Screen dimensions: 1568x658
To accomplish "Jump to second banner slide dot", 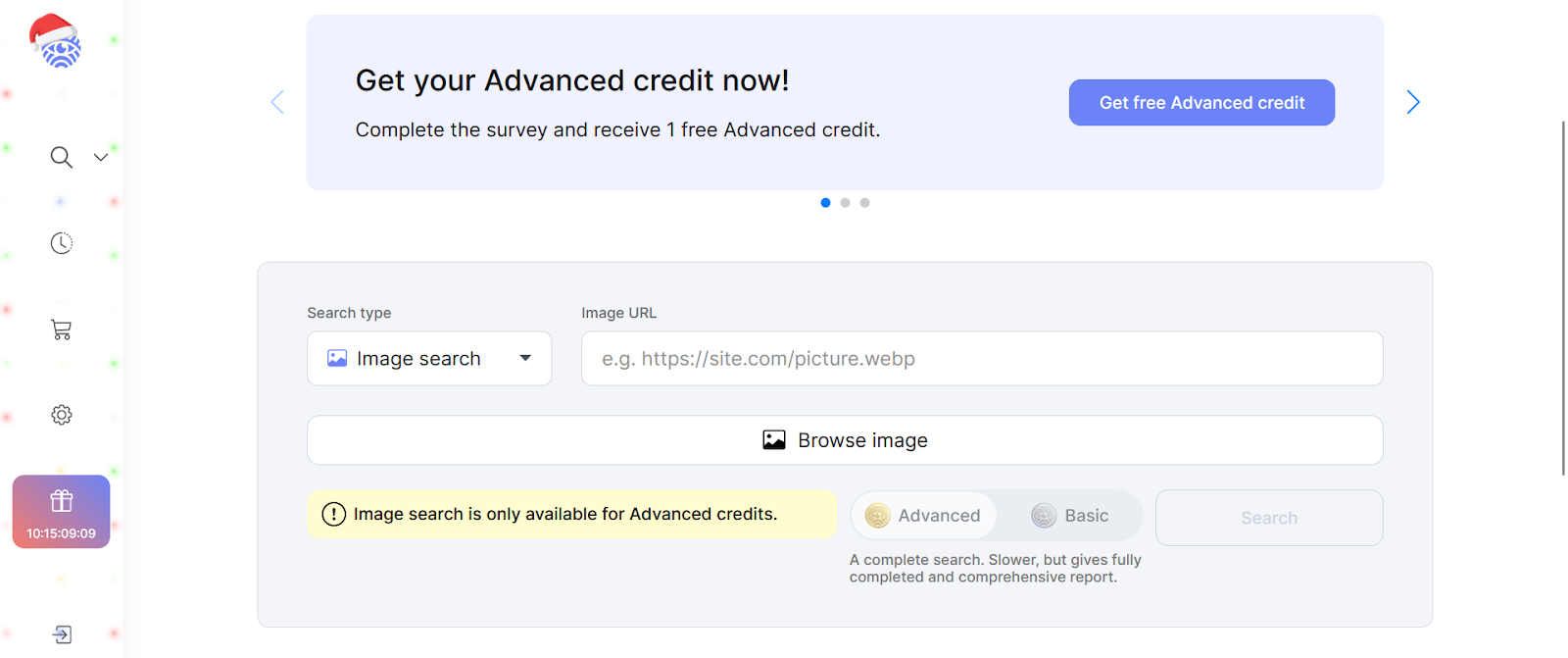I will pos(845,203).
